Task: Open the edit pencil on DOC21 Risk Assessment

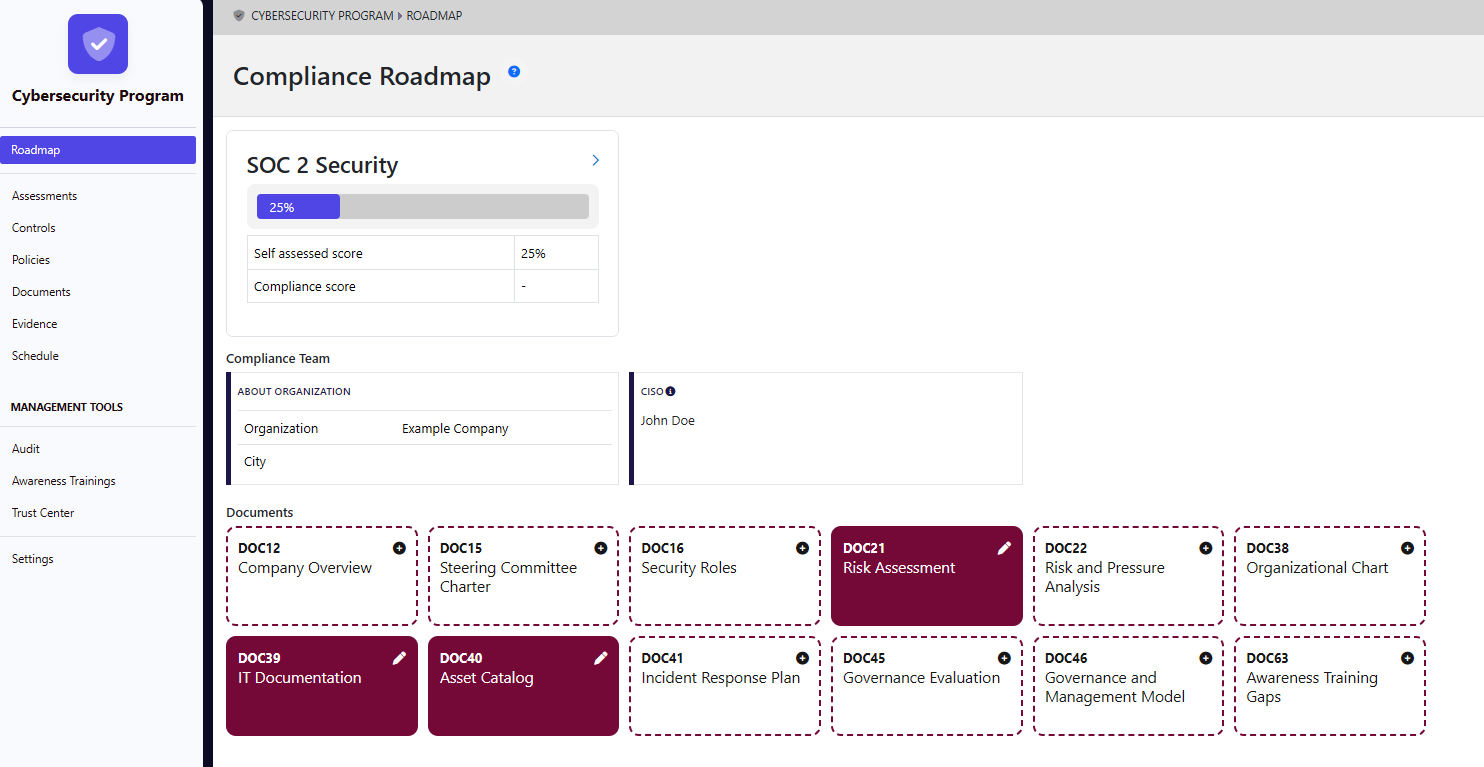Action: pyautogui.click(x=1004, y=548)
